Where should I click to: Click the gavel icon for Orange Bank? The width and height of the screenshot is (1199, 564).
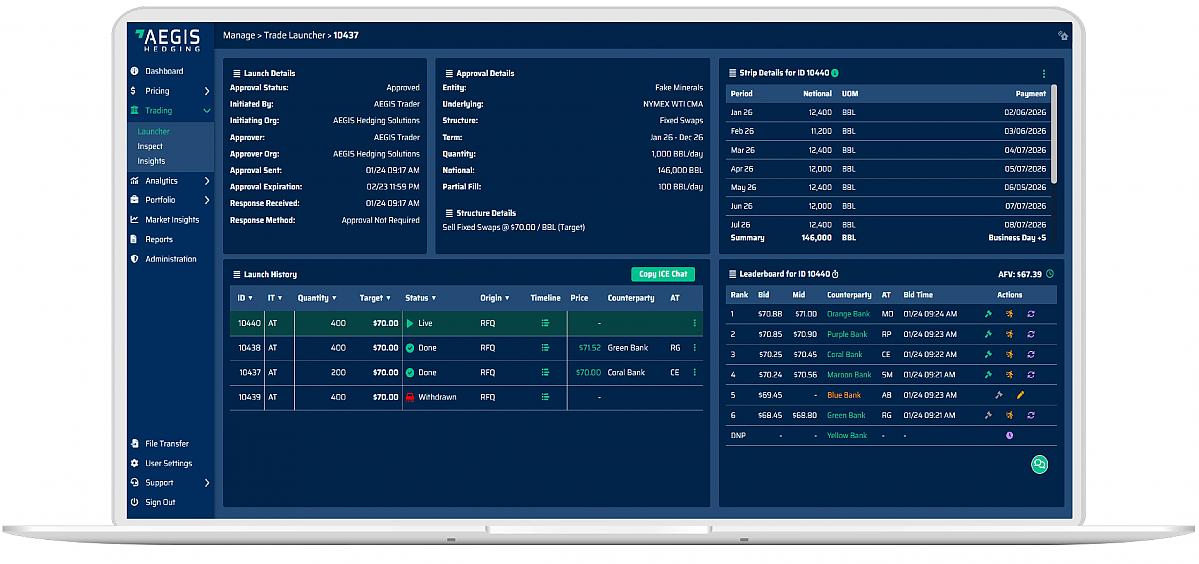coord(988,313)
